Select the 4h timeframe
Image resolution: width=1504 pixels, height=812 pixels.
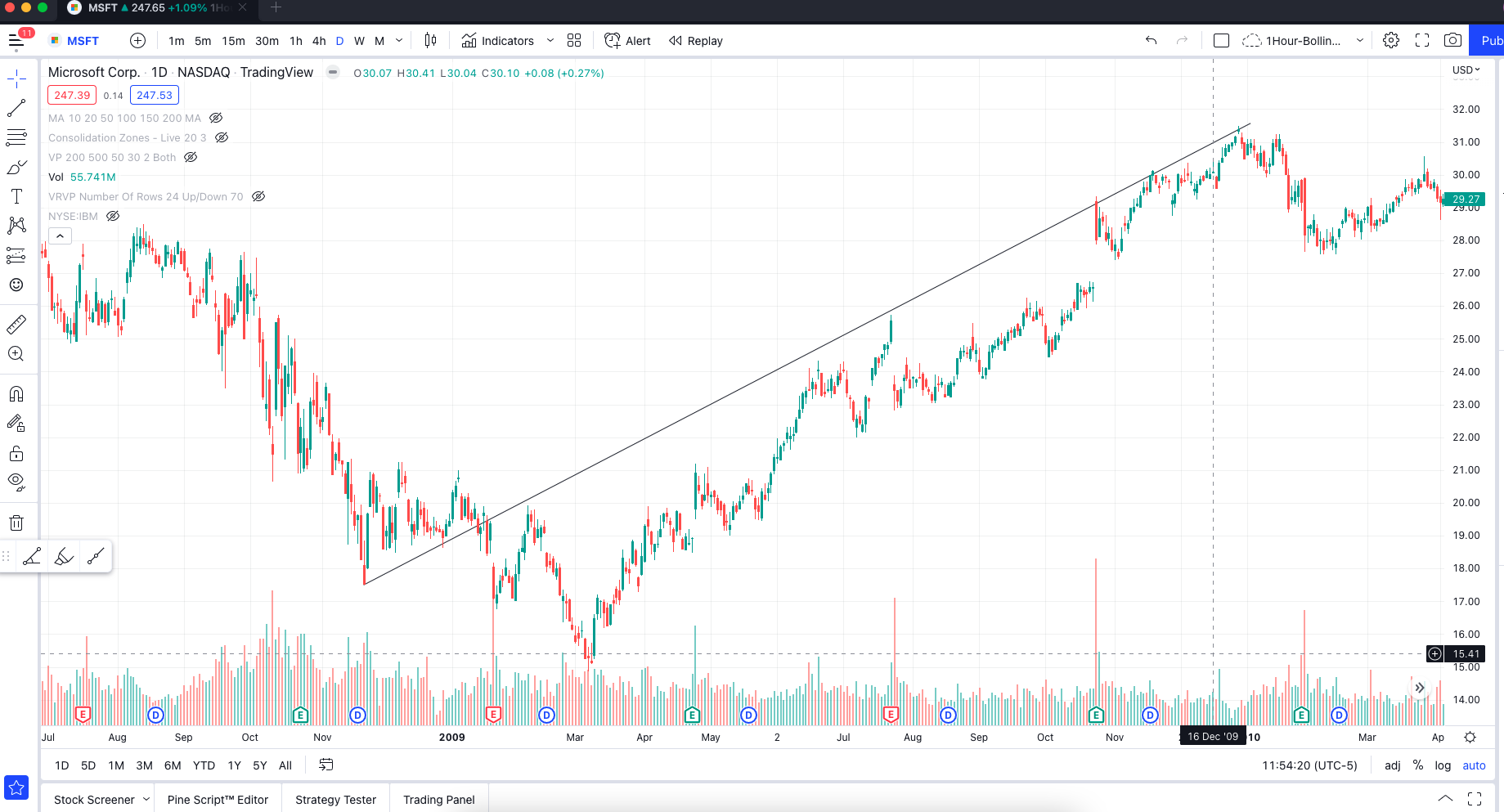coord(319,41)
